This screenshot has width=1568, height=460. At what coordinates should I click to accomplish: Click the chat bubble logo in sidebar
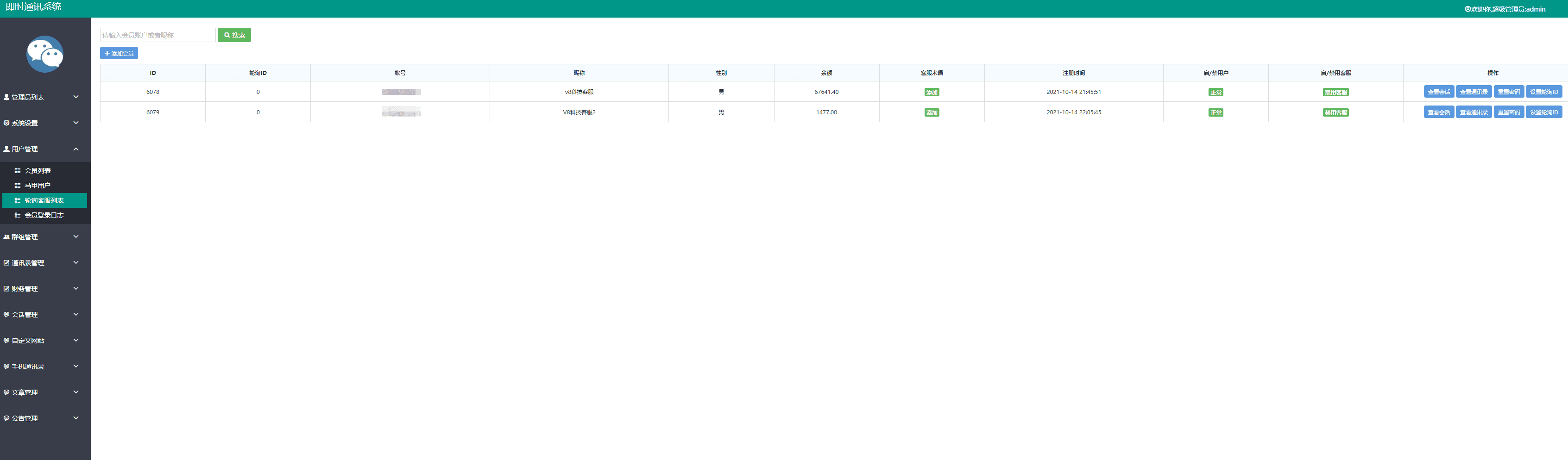[x=44, y=54]
